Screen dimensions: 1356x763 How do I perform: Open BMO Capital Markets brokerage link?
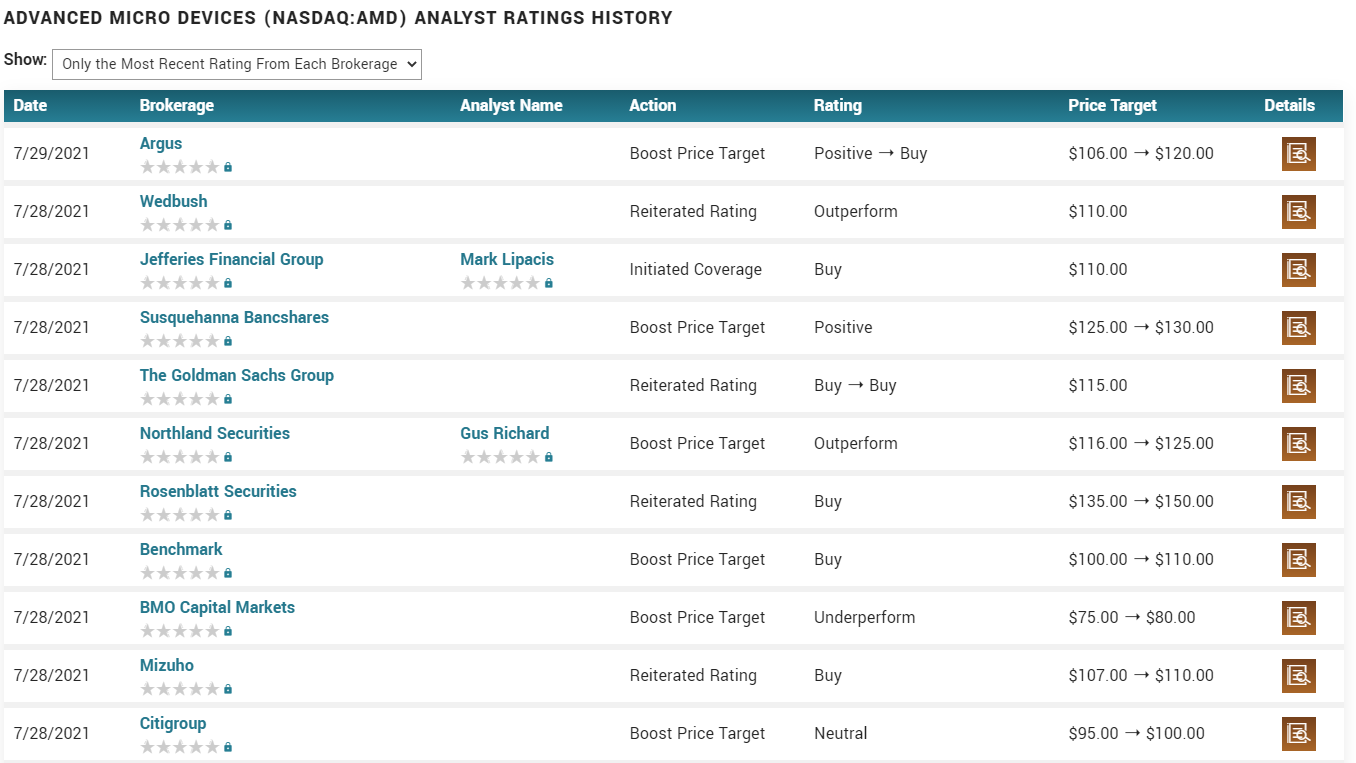point(217,607)
